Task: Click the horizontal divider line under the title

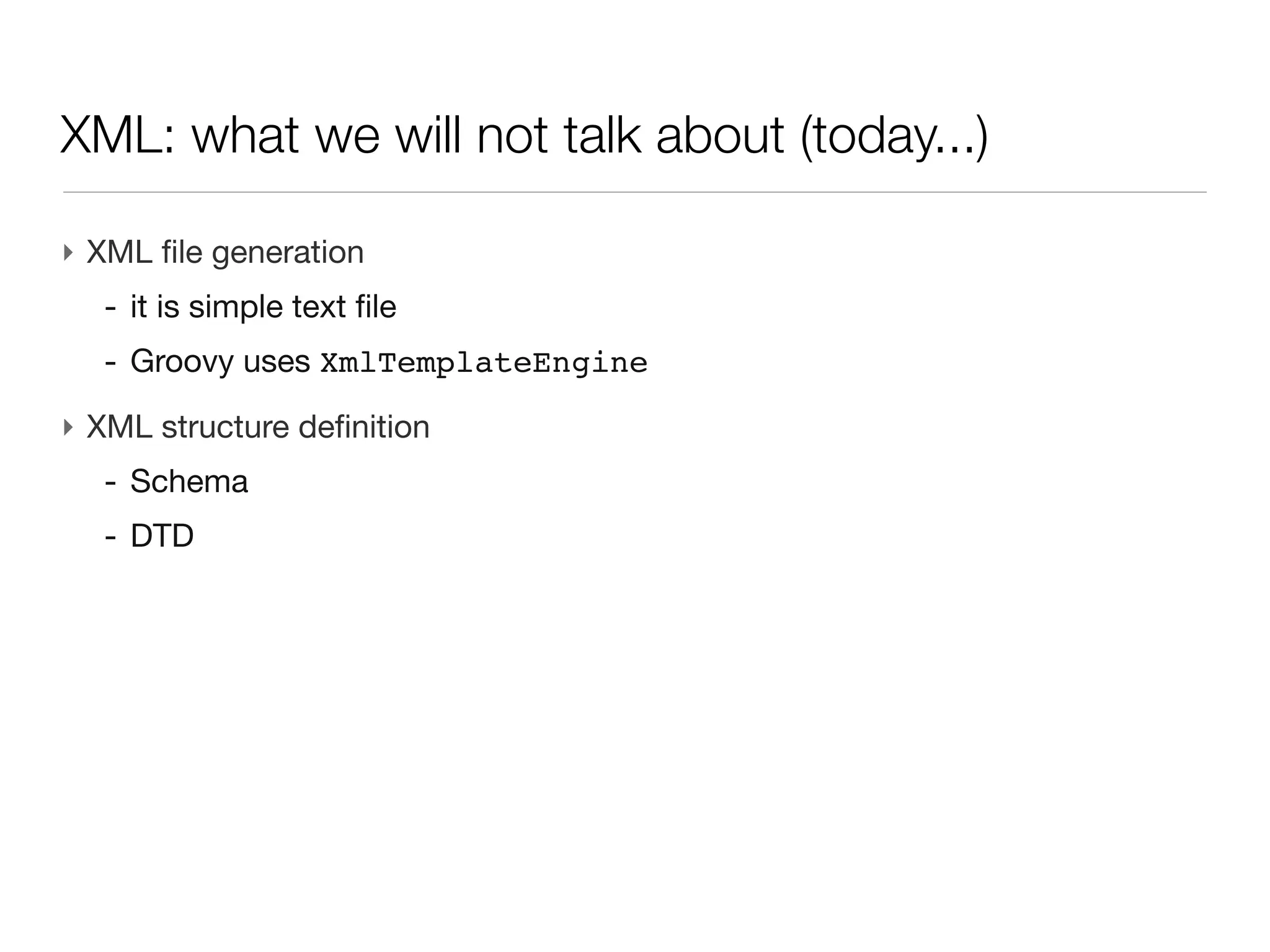Action: tap(634, 192)
